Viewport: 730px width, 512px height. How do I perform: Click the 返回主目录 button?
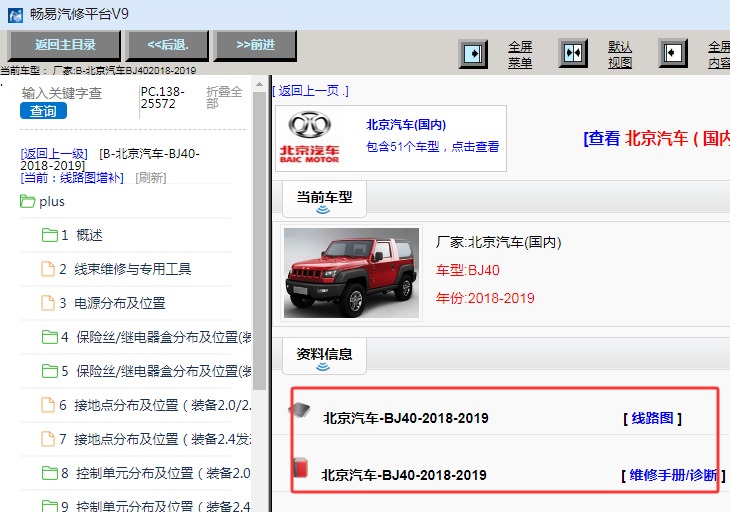(x=65, y=46)
